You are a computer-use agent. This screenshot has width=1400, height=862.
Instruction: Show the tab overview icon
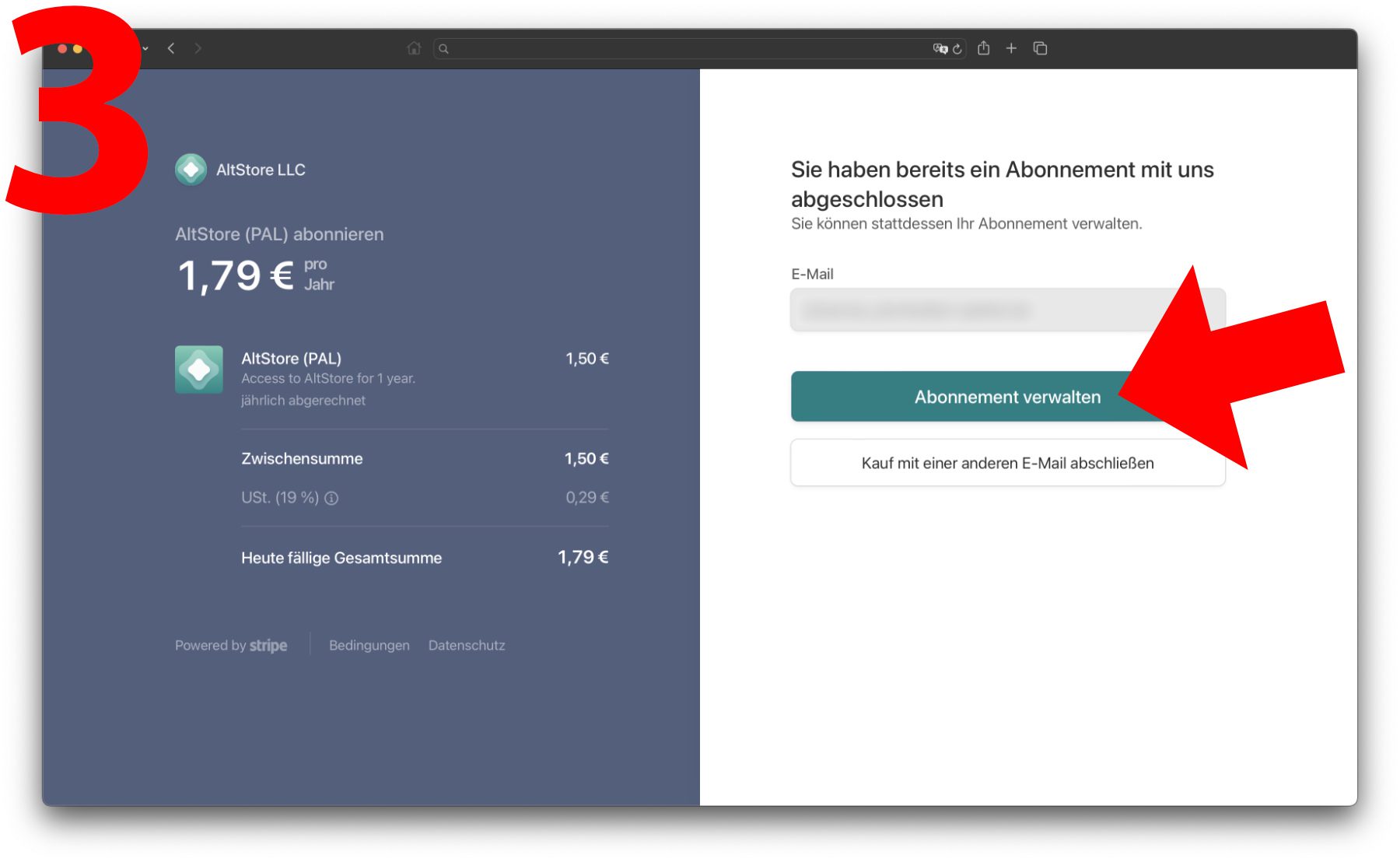click(1040, 48)
